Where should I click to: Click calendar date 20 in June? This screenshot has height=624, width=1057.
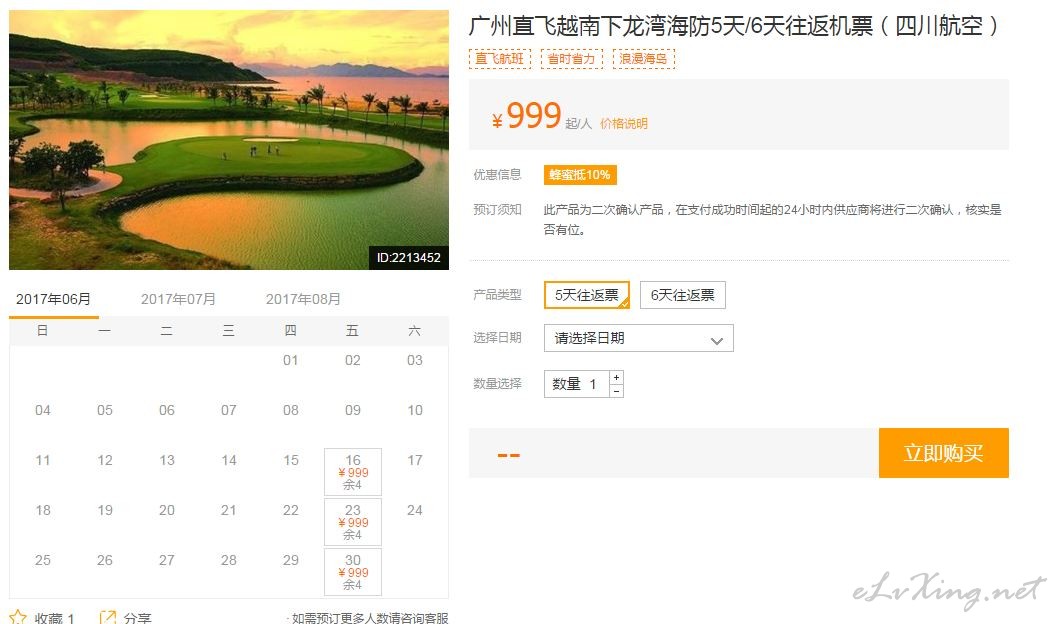pyautogui.click(x=167, y=510)
